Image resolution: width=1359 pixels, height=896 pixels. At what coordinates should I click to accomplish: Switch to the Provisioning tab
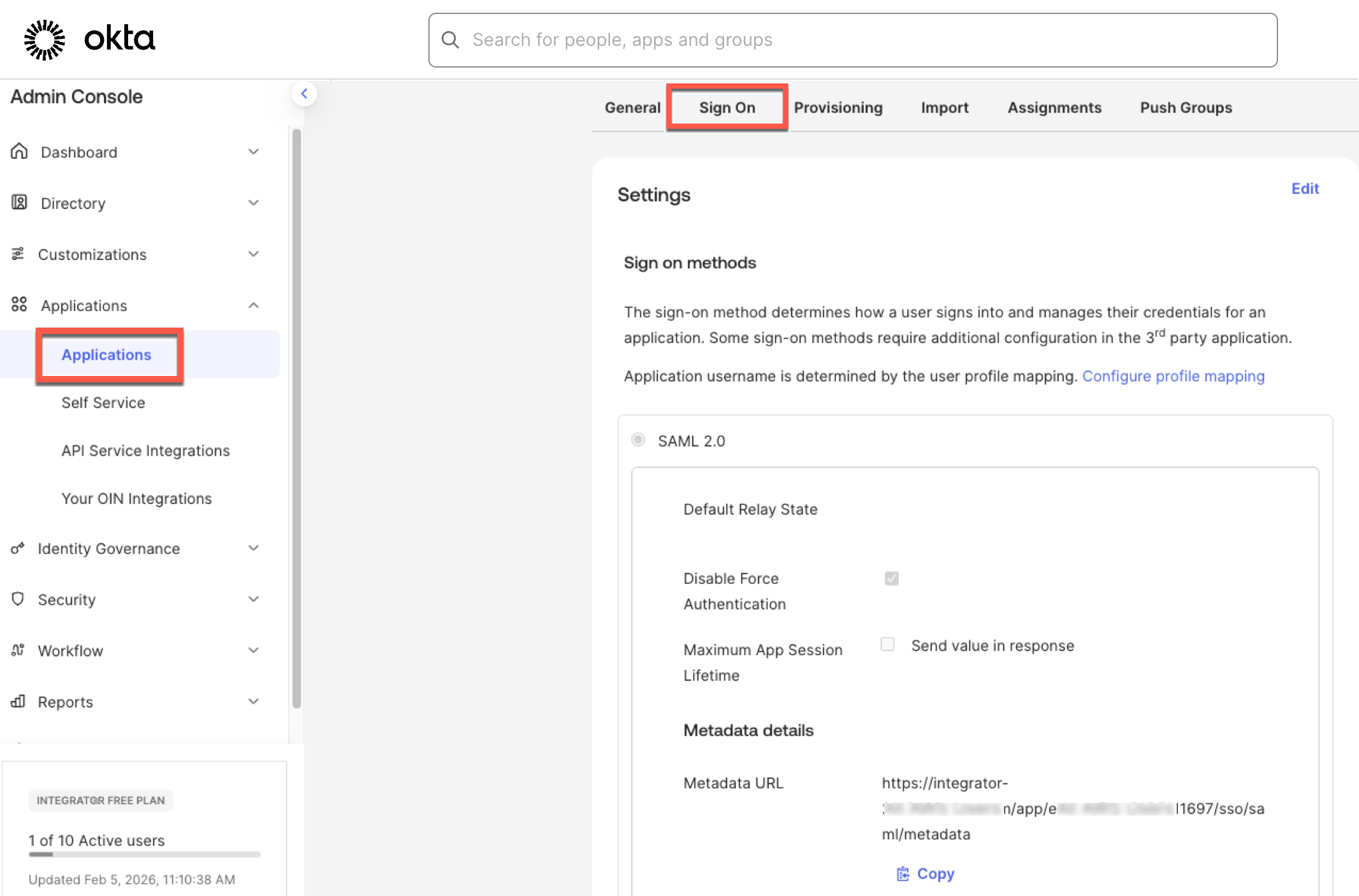[838, 108]
